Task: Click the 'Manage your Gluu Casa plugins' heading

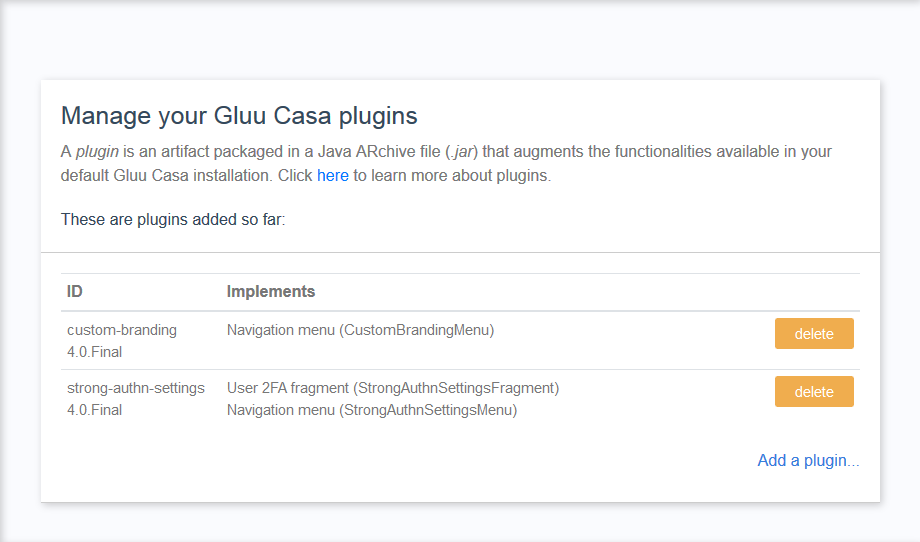Action: (239, 115)
